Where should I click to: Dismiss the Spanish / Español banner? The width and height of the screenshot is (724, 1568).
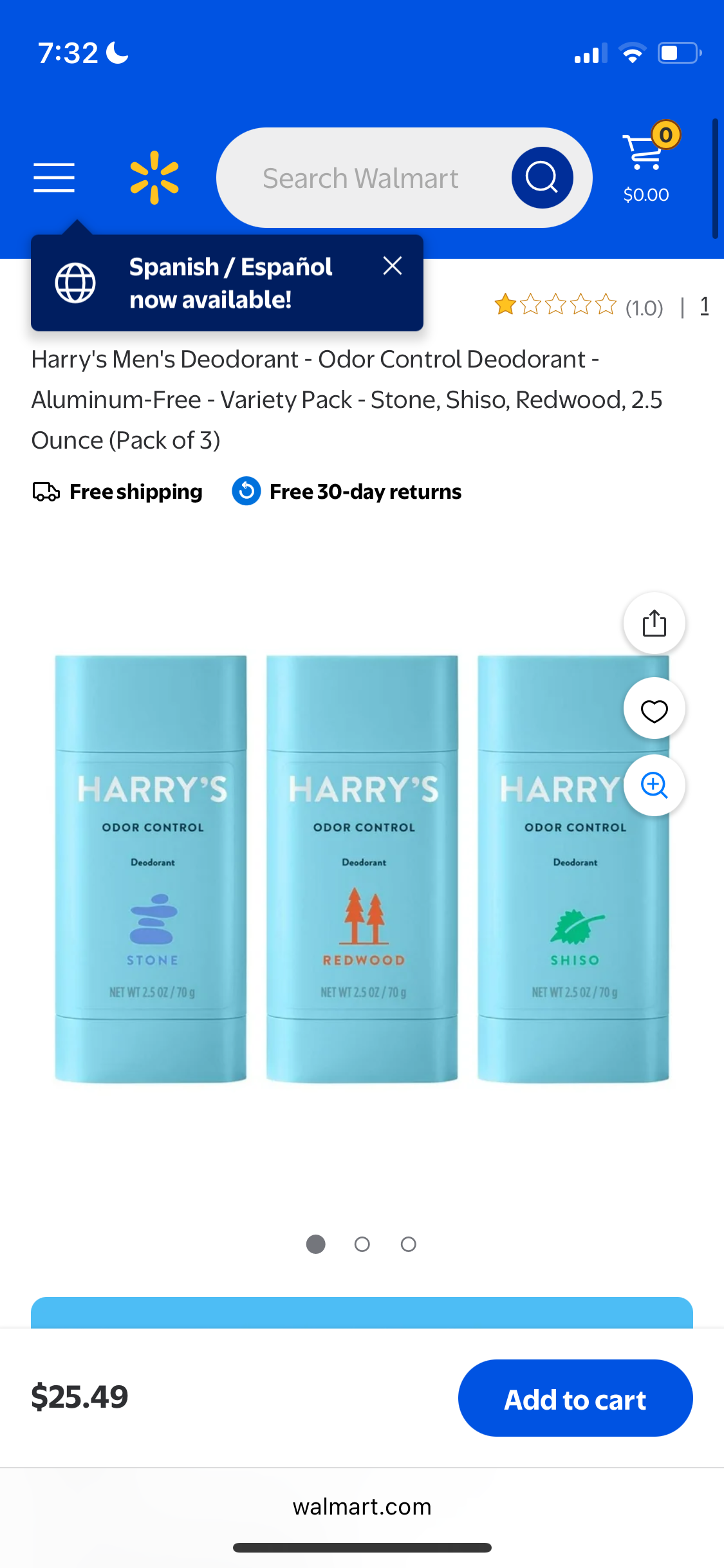[393, 266]
